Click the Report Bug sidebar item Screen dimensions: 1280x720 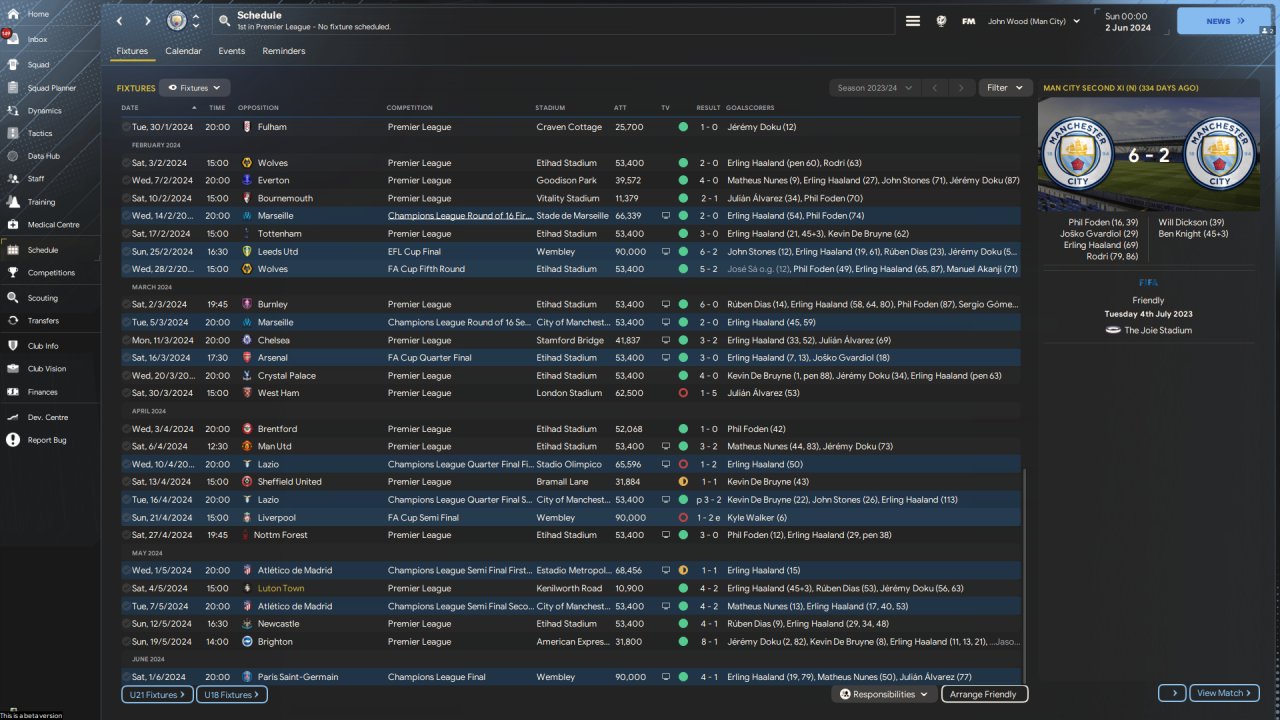47,440
